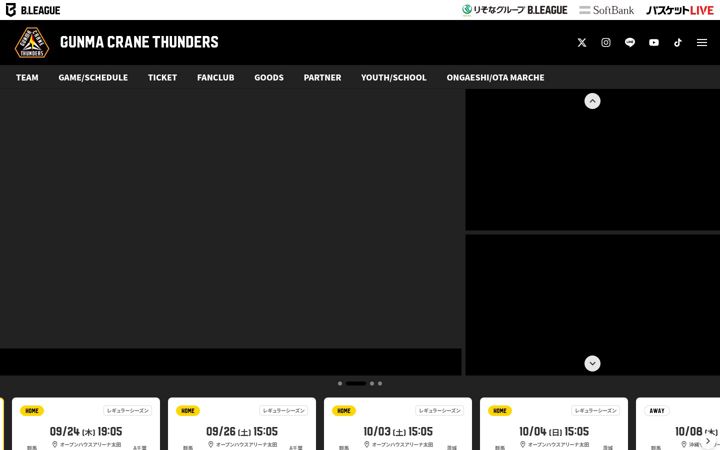Open the ONGAESHI/OTA MARCHE menu
Screen dimensions: 720x450
click(495, 77)
